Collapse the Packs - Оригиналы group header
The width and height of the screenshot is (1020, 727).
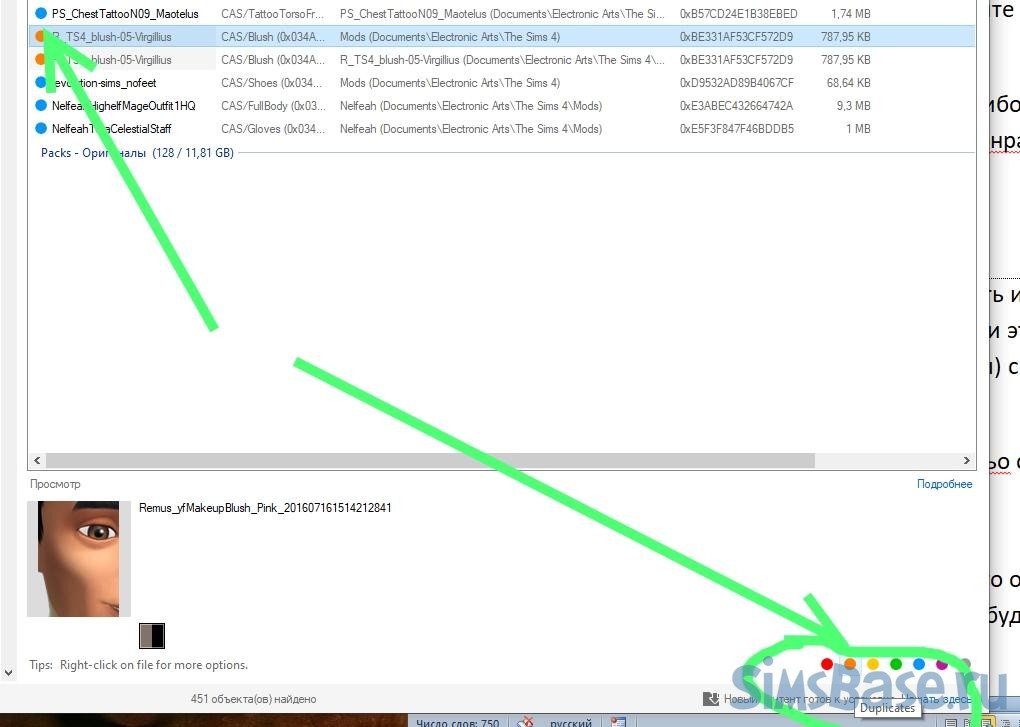(x=136, y=153)
